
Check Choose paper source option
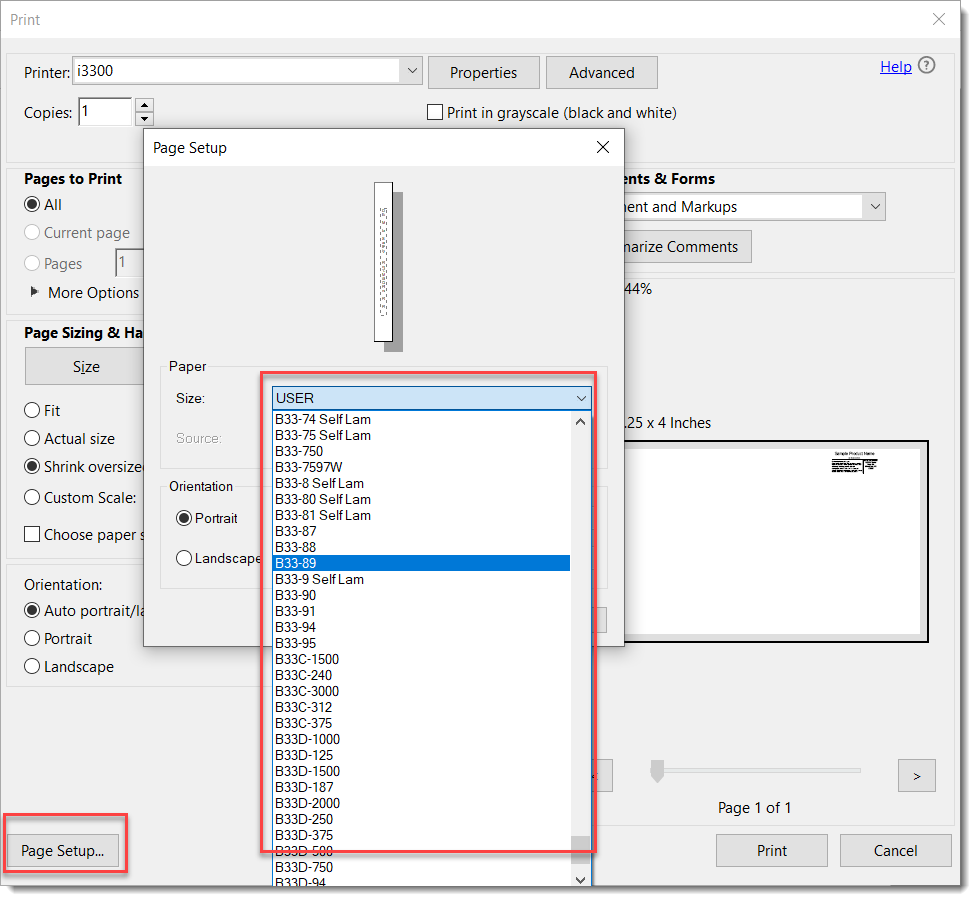coord(33,535)
